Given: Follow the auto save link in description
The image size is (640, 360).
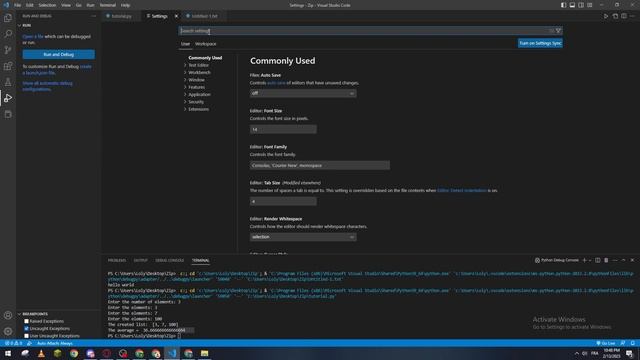Looking at the screenshot, I should point(276,83).
